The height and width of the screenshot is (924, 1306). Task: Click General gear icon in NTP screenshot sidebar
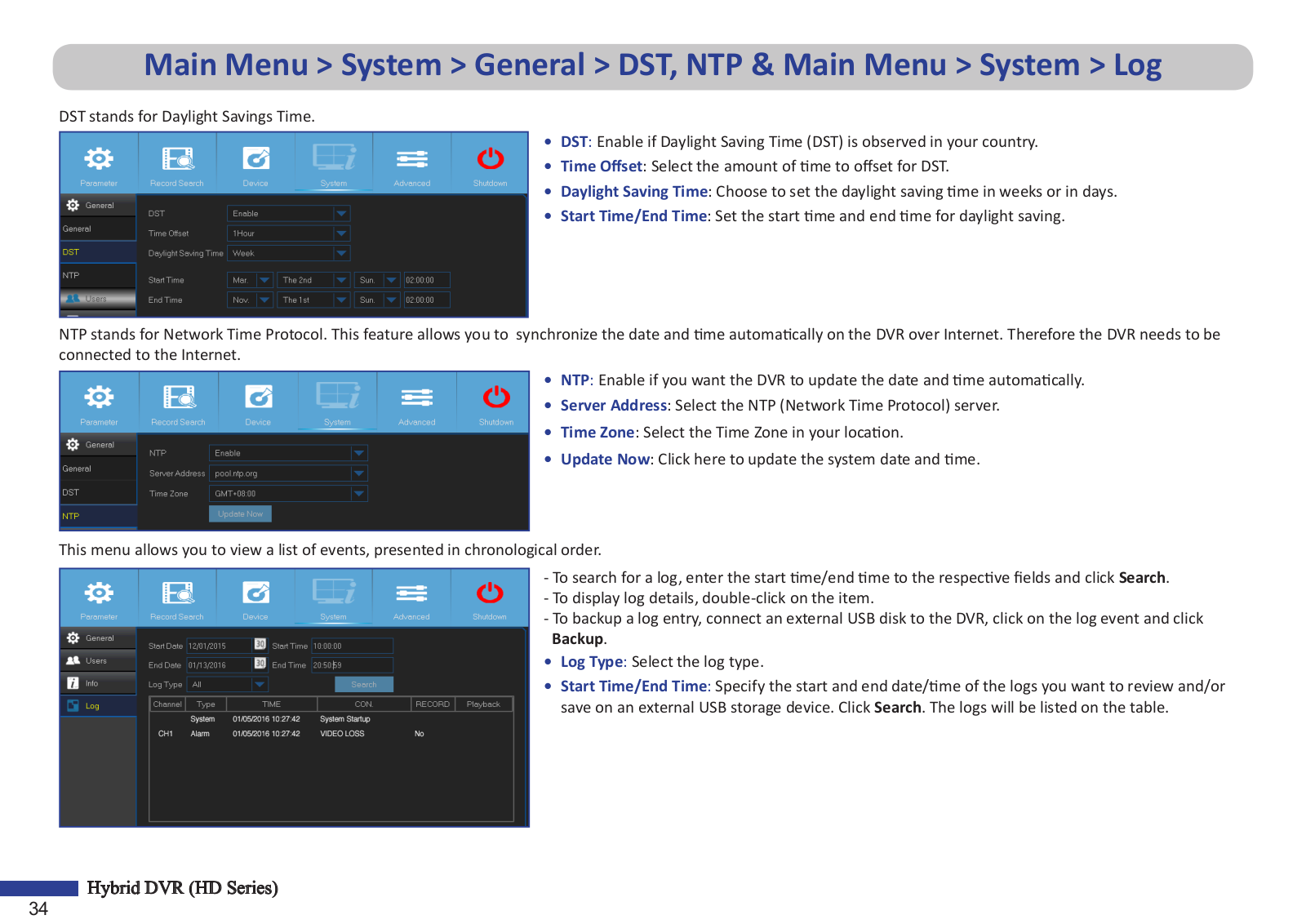[73, 444]
